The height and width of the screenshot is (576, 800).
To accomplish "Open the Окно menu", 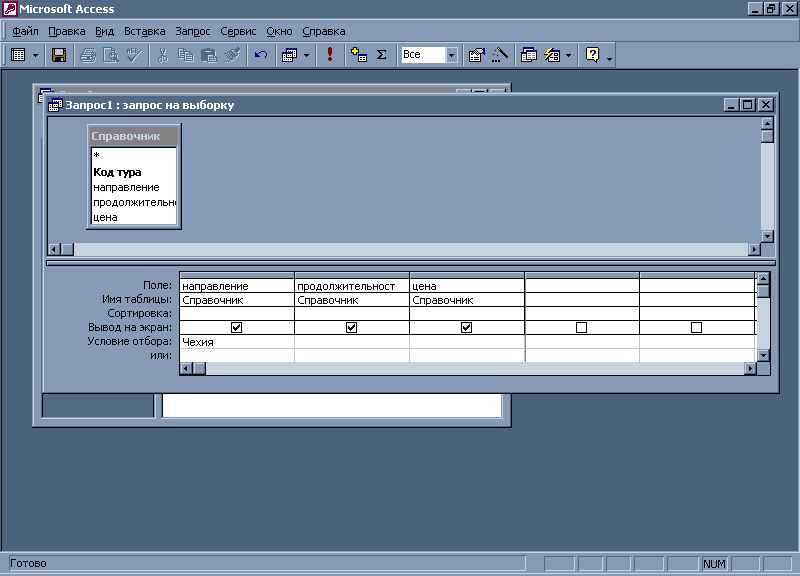I will (x=279, y=31).
